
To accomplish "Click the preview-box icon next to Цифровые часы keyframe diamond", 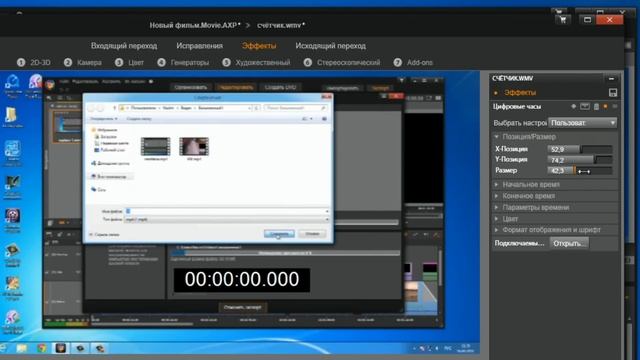I will 585,107.
